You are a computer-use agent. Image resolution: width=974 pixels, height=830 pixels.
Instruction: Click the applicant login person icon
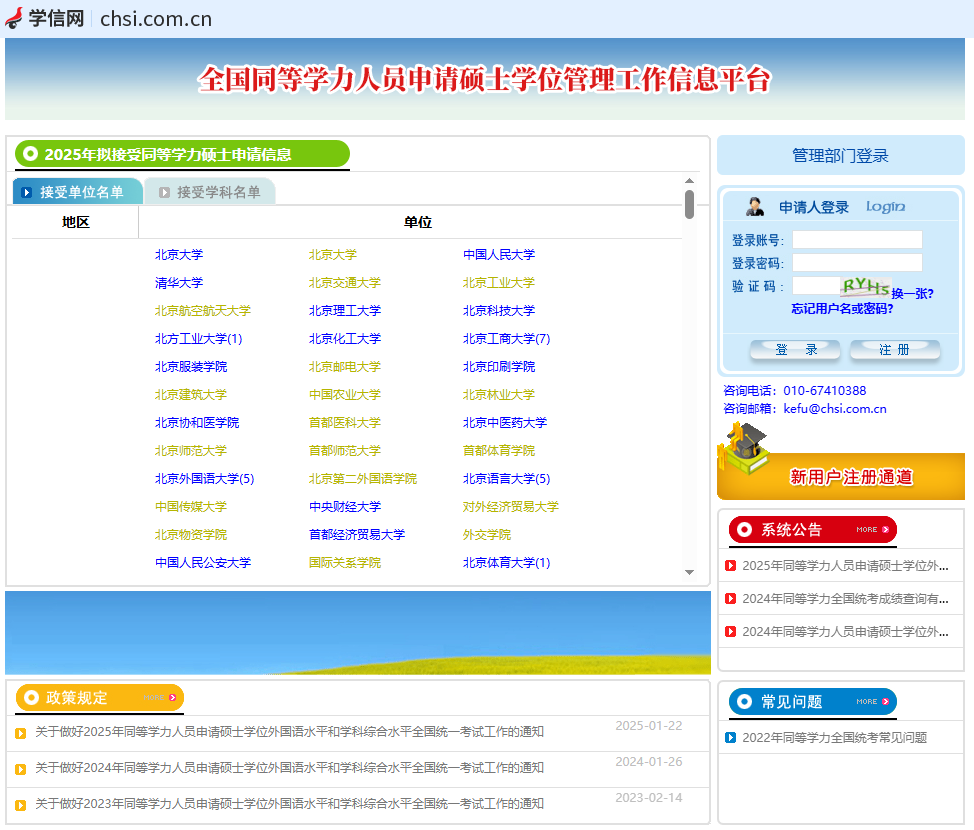(x=755, y=207)
